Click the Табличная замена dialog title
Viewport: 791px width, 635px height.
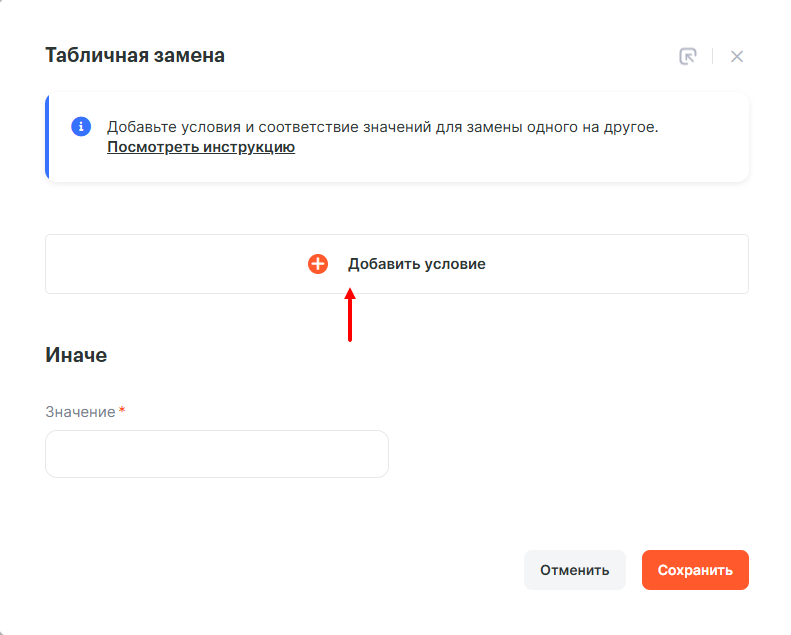click(135, 55)
